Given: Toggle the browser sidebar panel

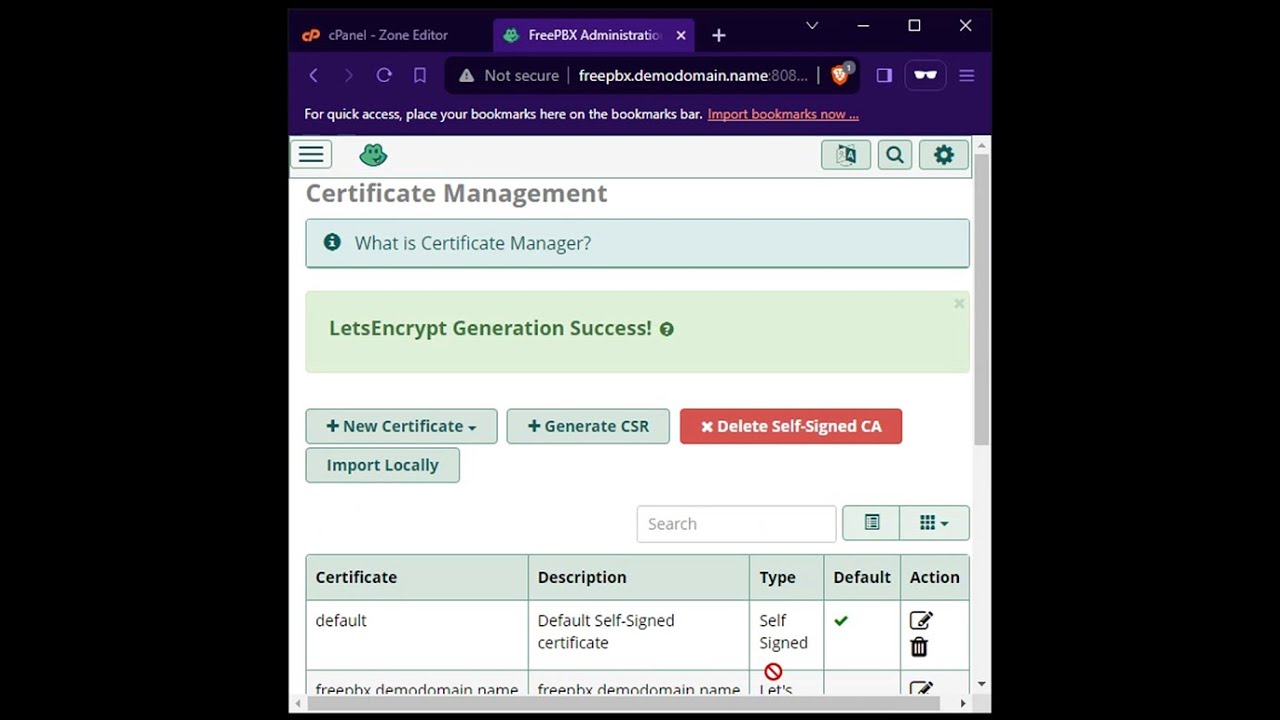Looking at the screenshot, I should point(884,75).
